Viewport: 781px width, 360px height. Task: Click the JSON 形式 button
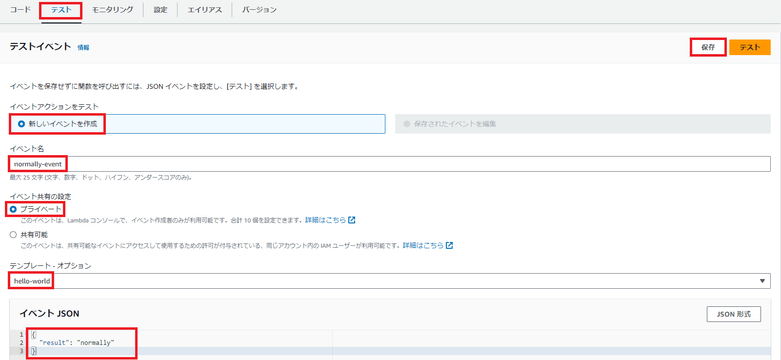(733, 314)
